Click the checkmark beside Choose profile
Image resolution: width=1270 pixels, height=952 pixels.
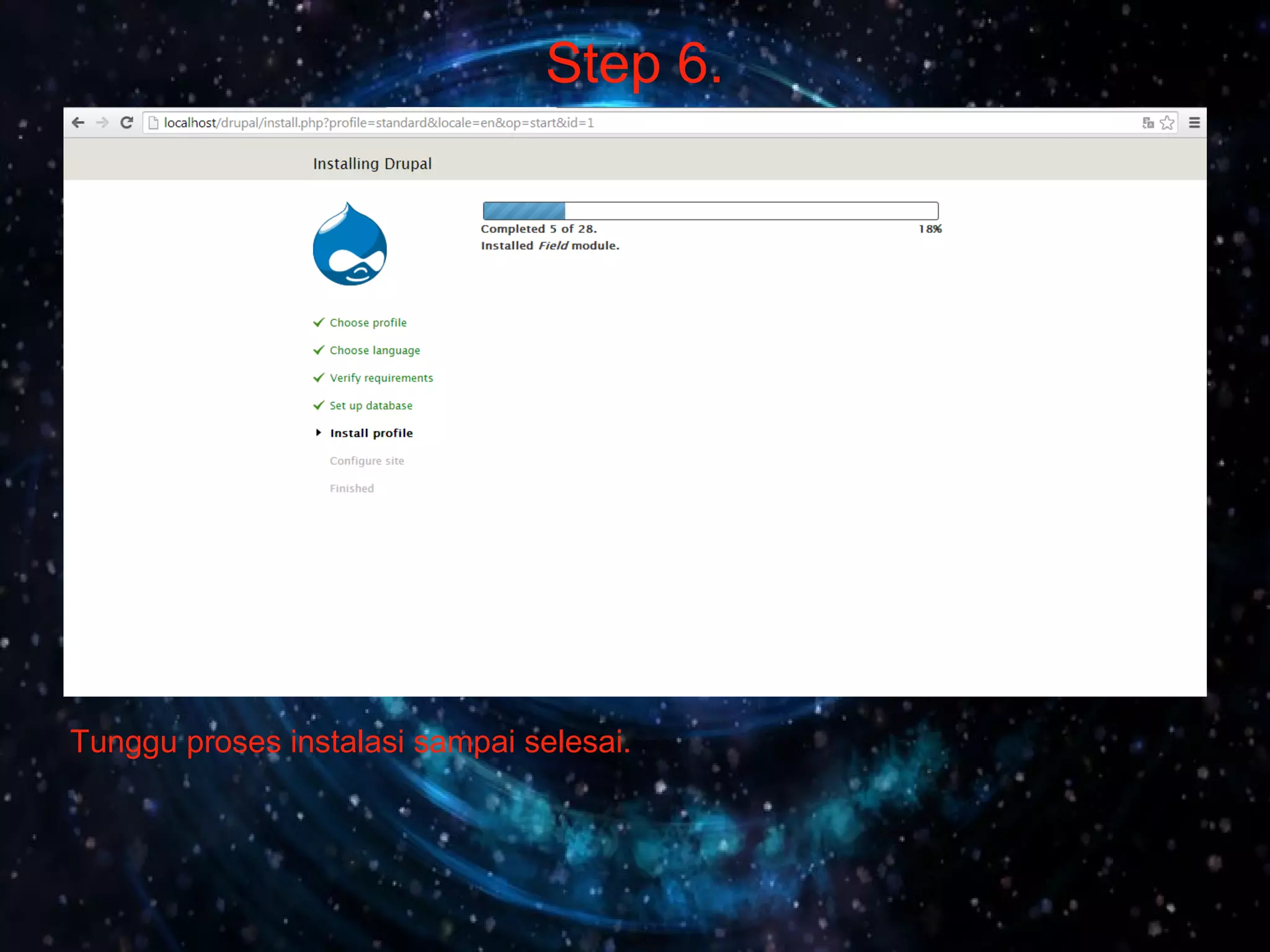(319, 322)
